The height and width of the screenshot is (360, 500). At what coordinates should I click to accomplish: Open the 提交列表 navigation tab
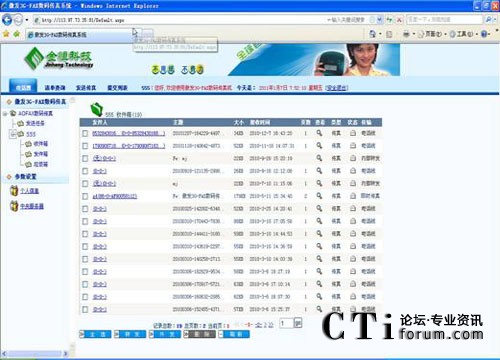(x=117, y=88)
